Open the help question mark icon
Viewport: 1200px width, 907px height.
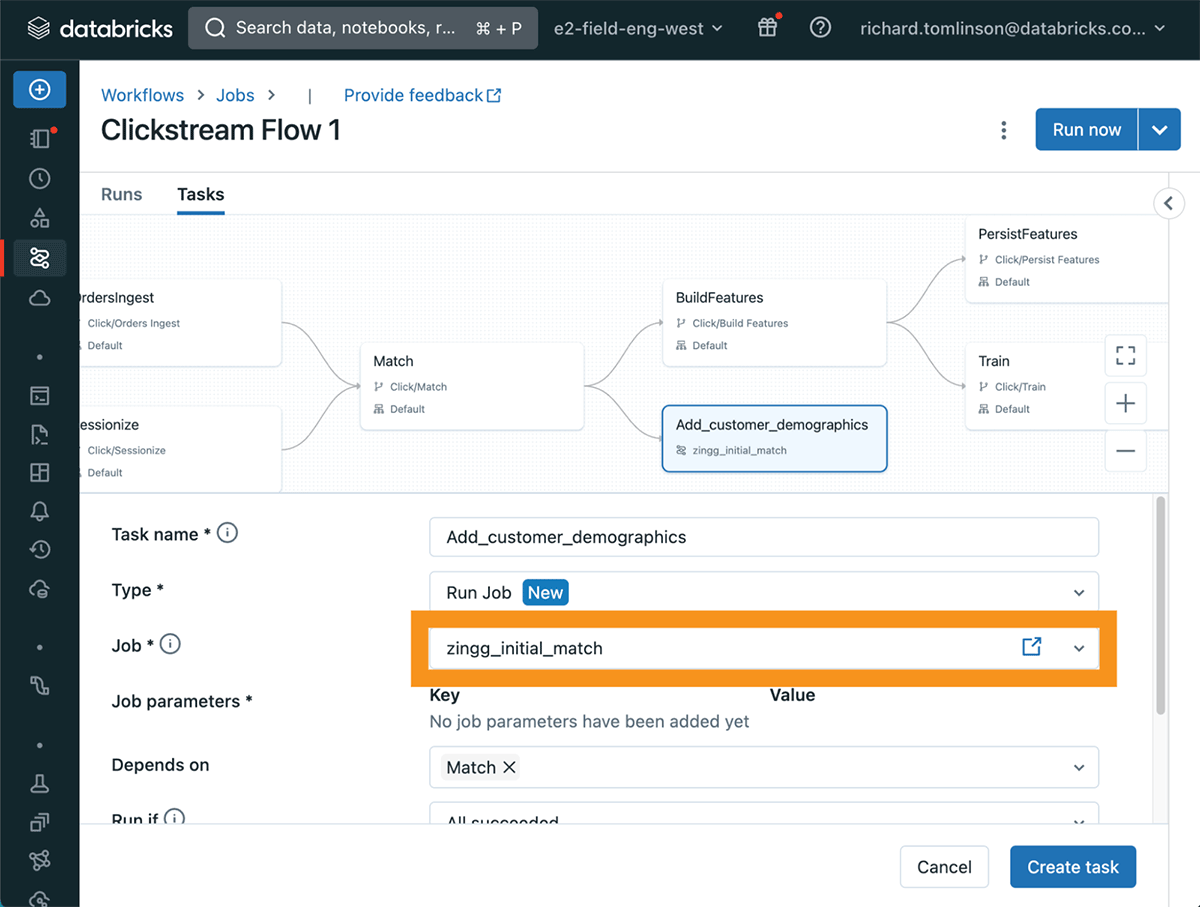point(820,28)
